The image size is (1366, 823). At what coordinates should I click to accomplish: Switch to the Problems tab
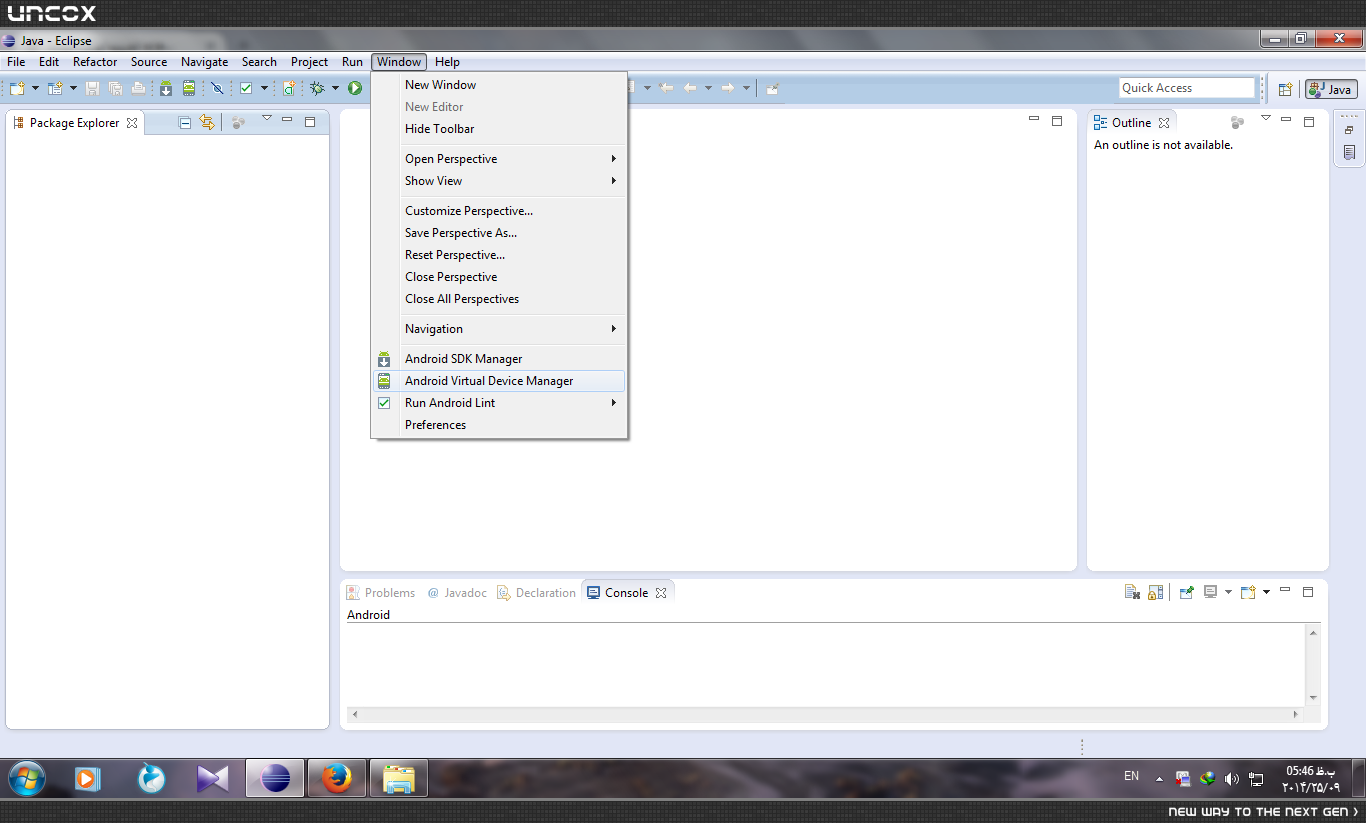coord(381,593)
